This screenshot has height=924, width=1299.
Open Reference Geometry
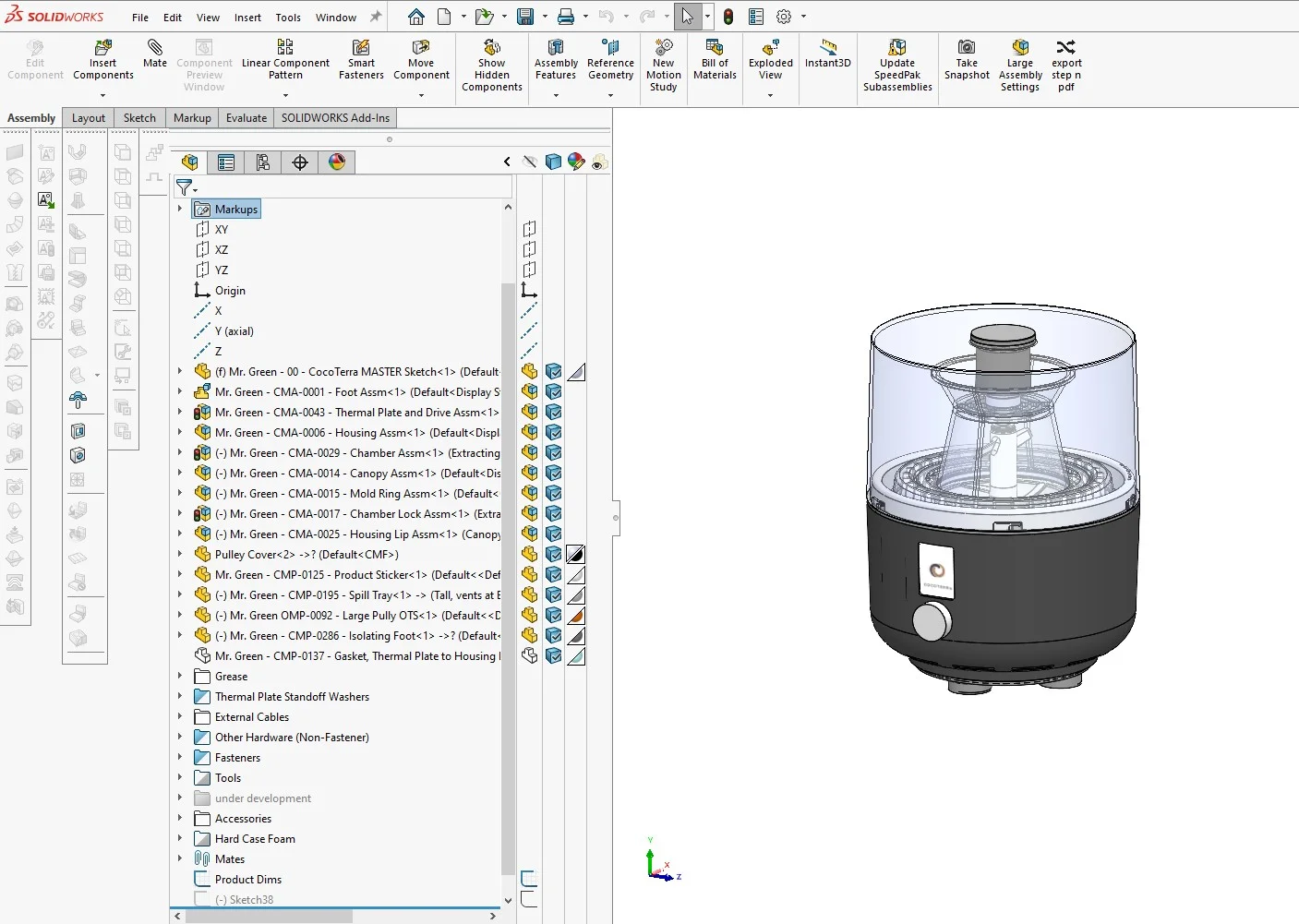click(x=610, y=60)
